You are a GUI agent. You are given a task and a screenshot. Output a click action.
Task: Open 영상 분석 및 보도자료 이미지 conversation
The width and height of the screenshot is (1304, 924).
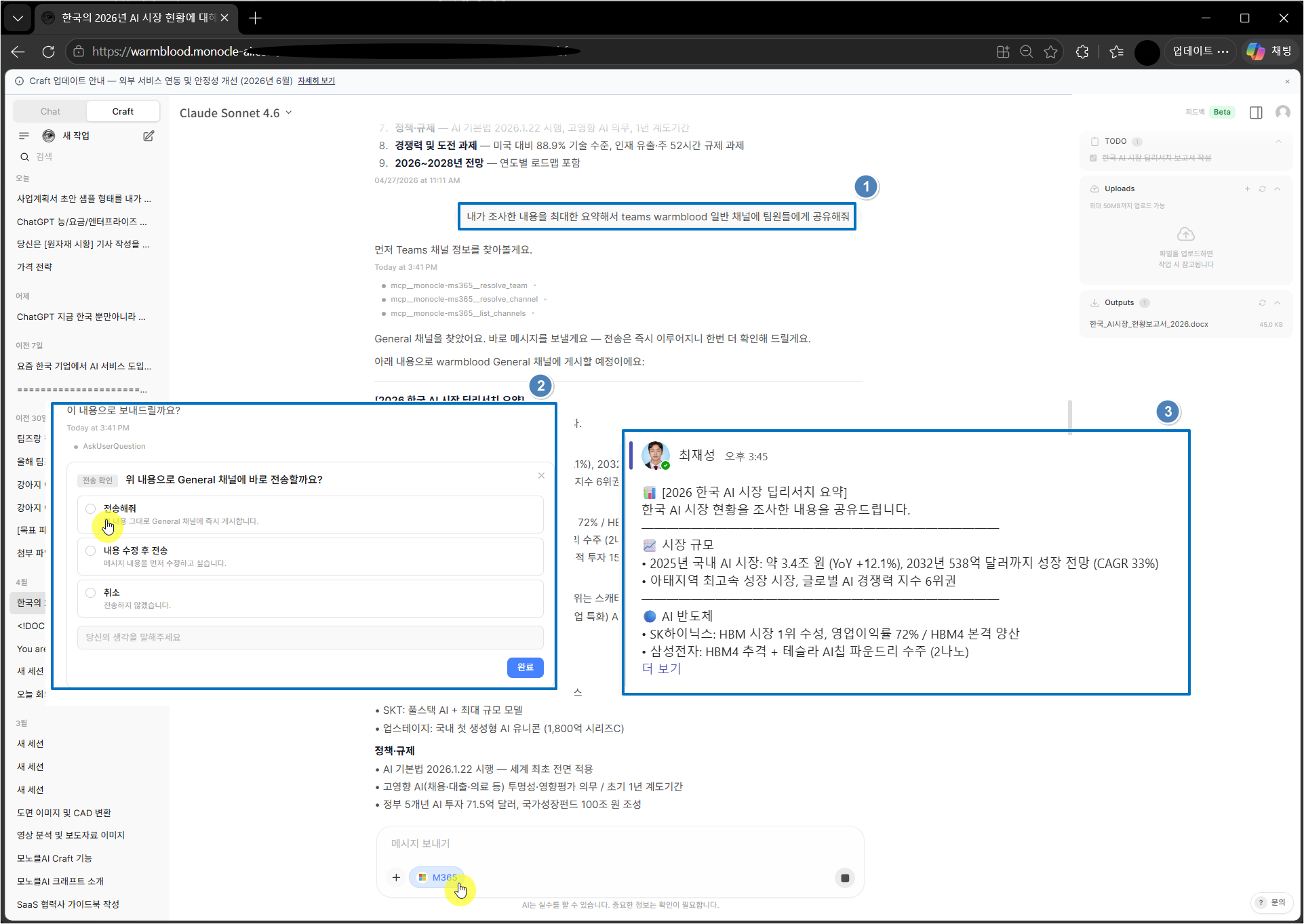(71, 835)
